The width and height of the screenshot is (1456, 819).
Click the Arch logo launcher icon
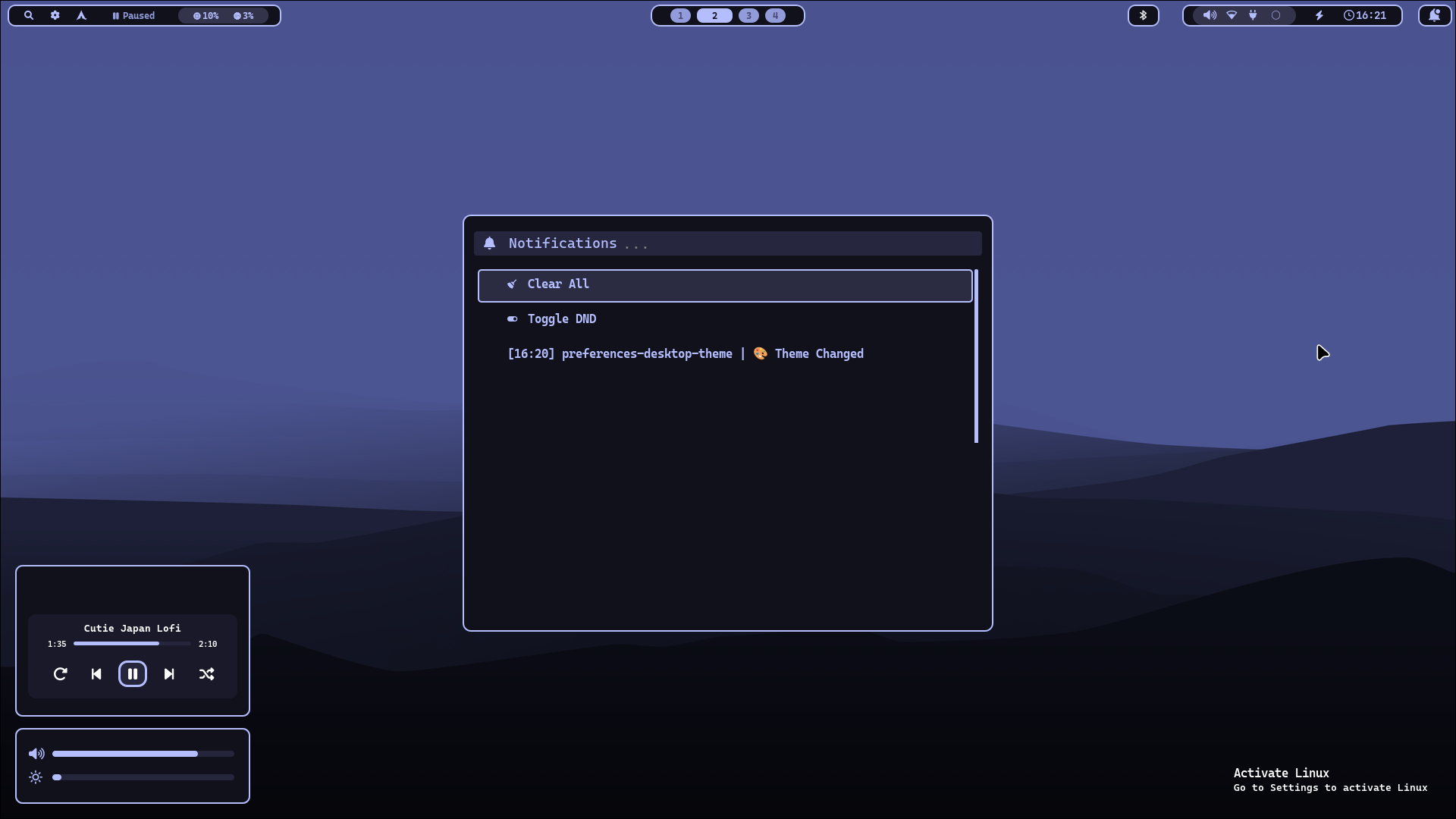81,15
